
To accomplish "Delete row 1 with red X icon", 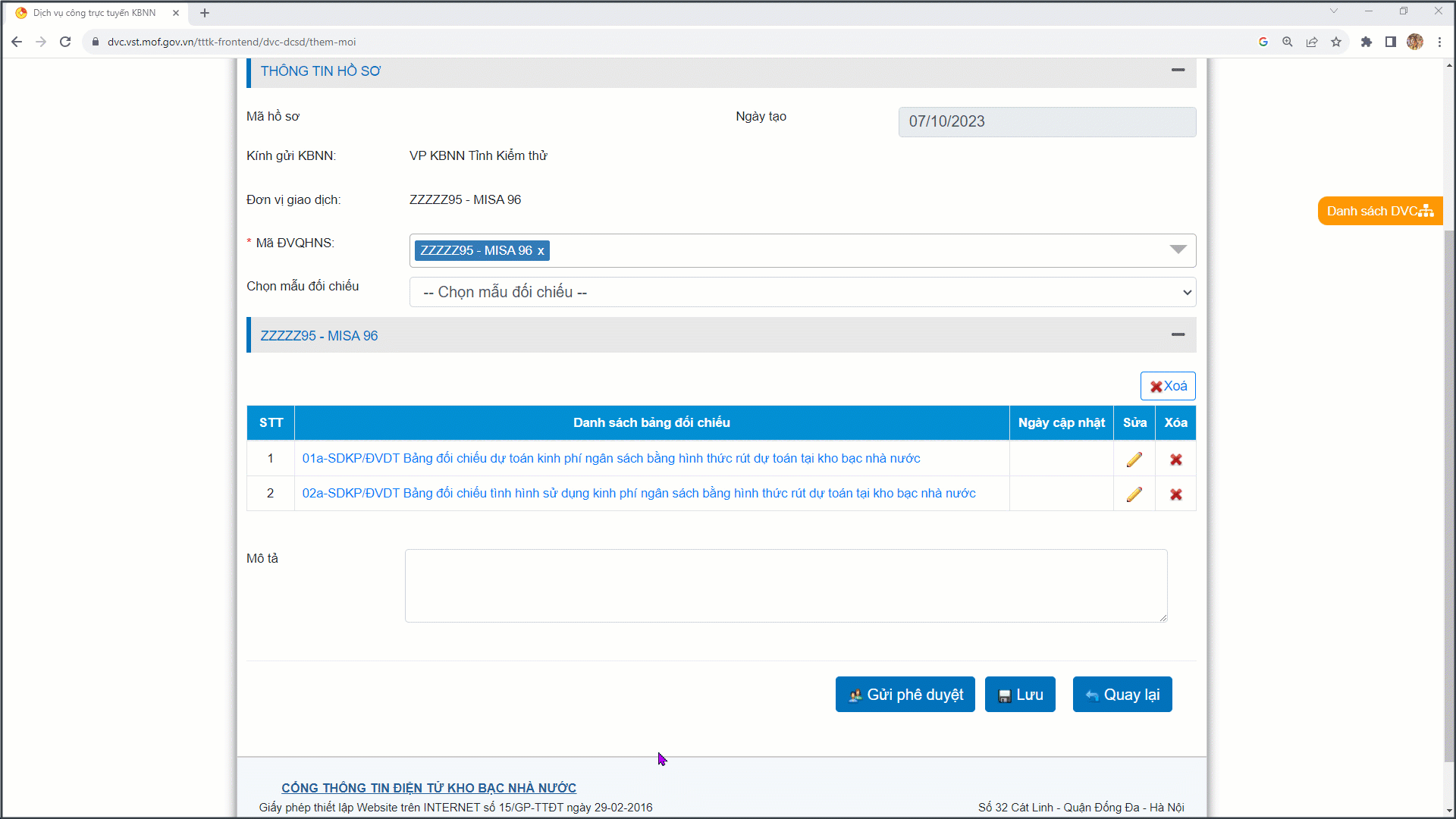I will pyautogui.click(x=1175, y=460).
